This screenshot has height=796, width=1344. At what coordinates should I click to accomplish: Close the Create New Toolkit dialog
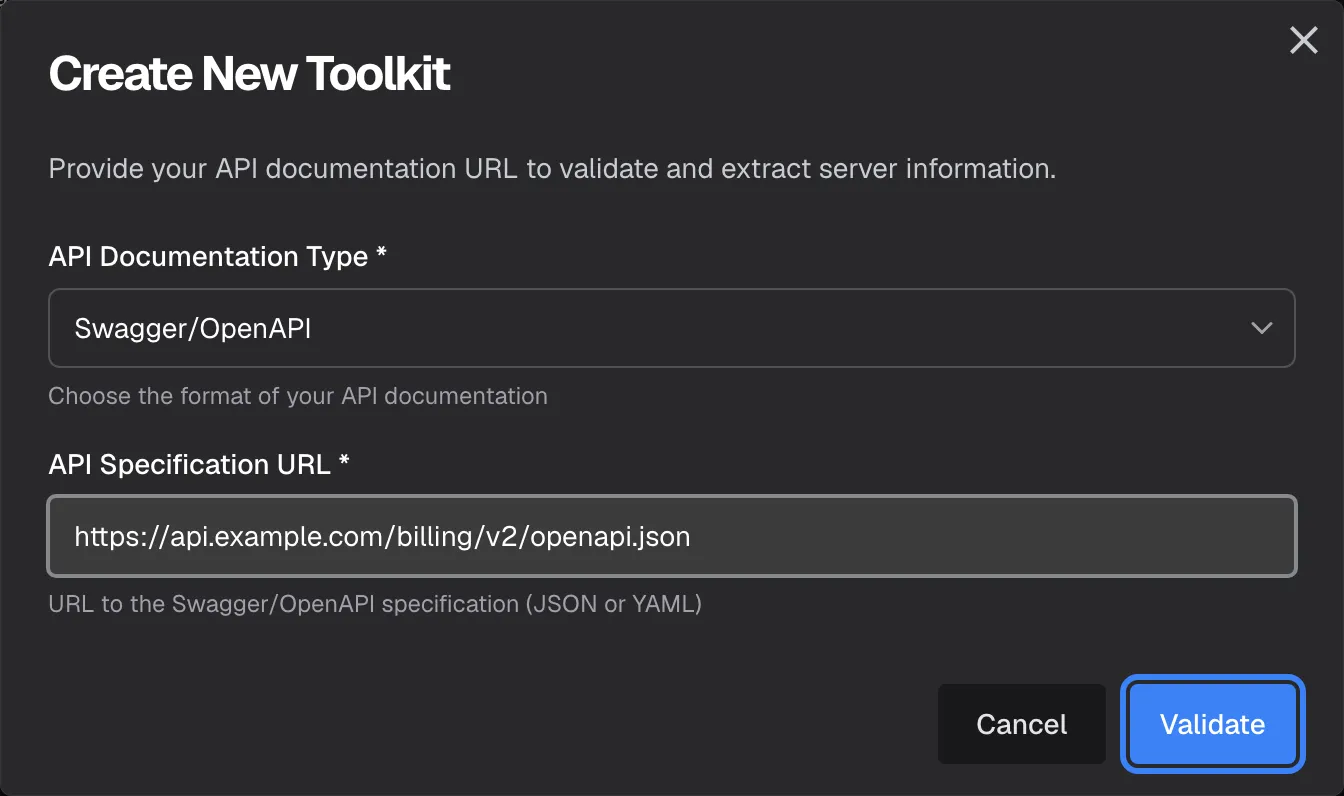tap(1303, 41)
